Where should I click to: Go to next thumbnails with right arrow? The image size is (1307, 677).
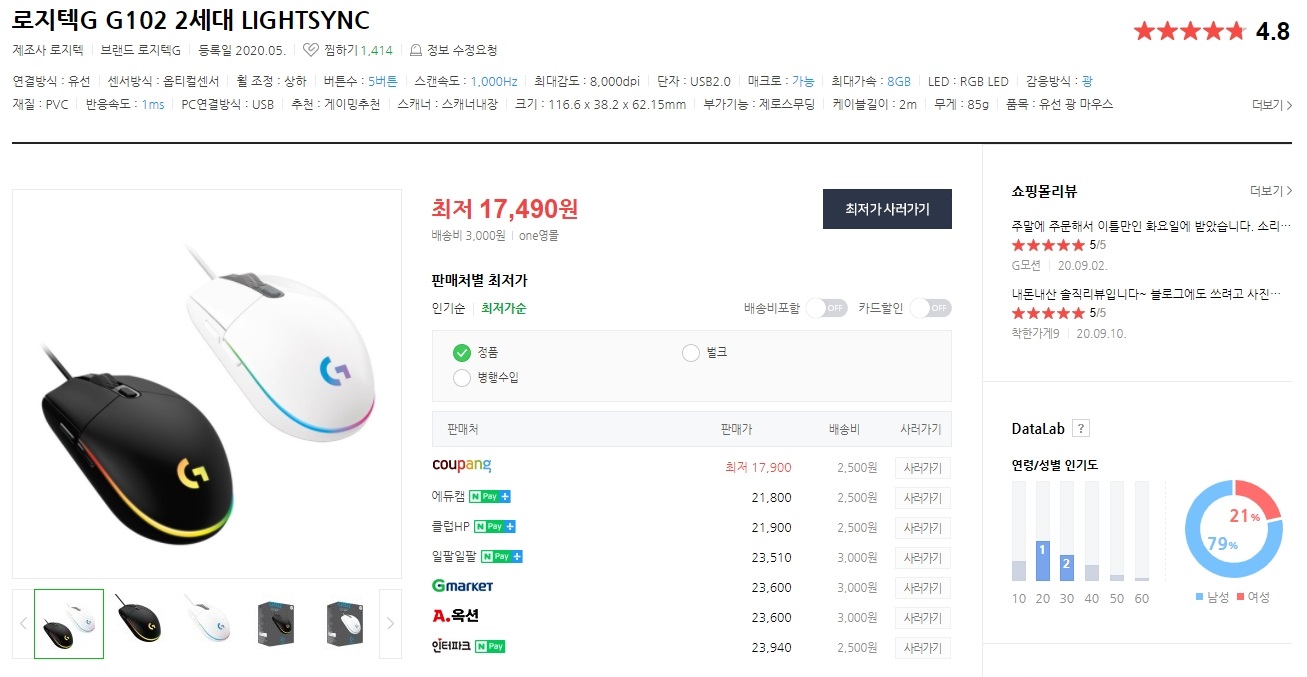click(x=390, y=624)
